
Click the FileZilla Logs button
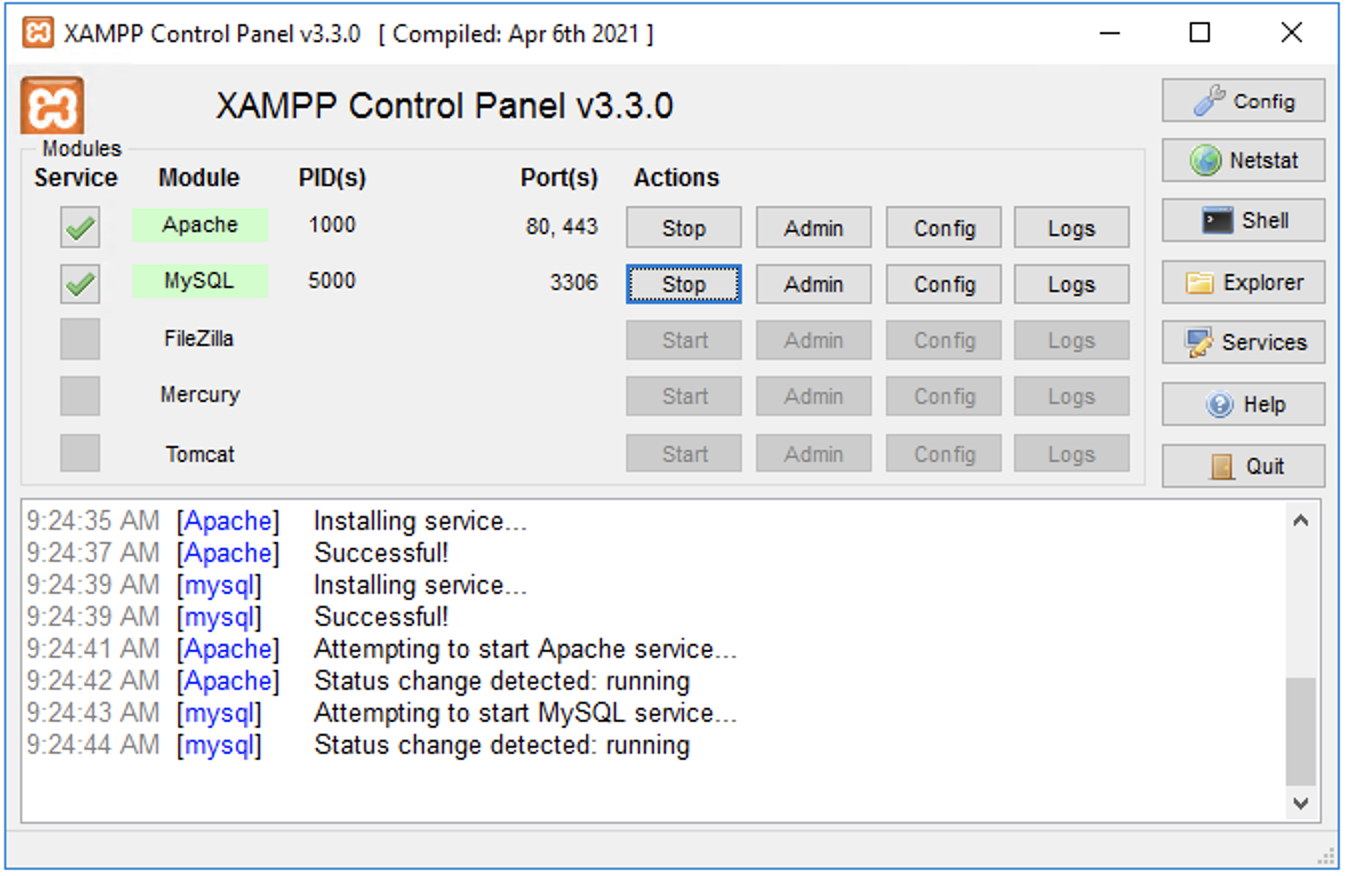click(1071, 340)
